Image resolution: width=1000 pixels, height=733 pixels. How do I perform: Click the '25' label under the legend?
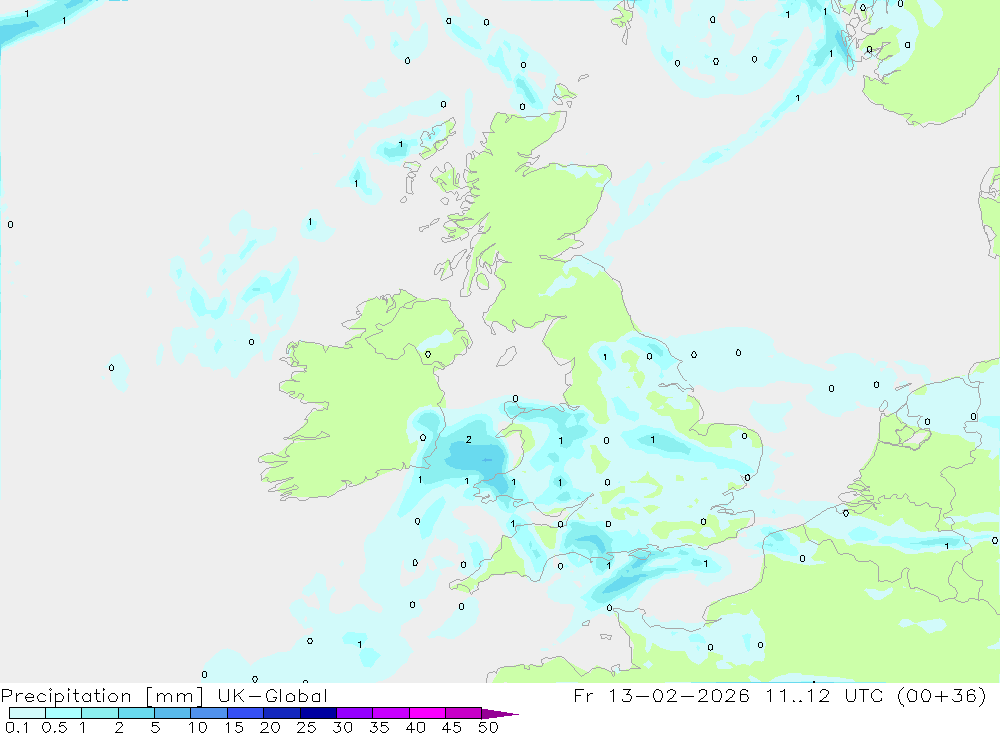click(306, 727)
